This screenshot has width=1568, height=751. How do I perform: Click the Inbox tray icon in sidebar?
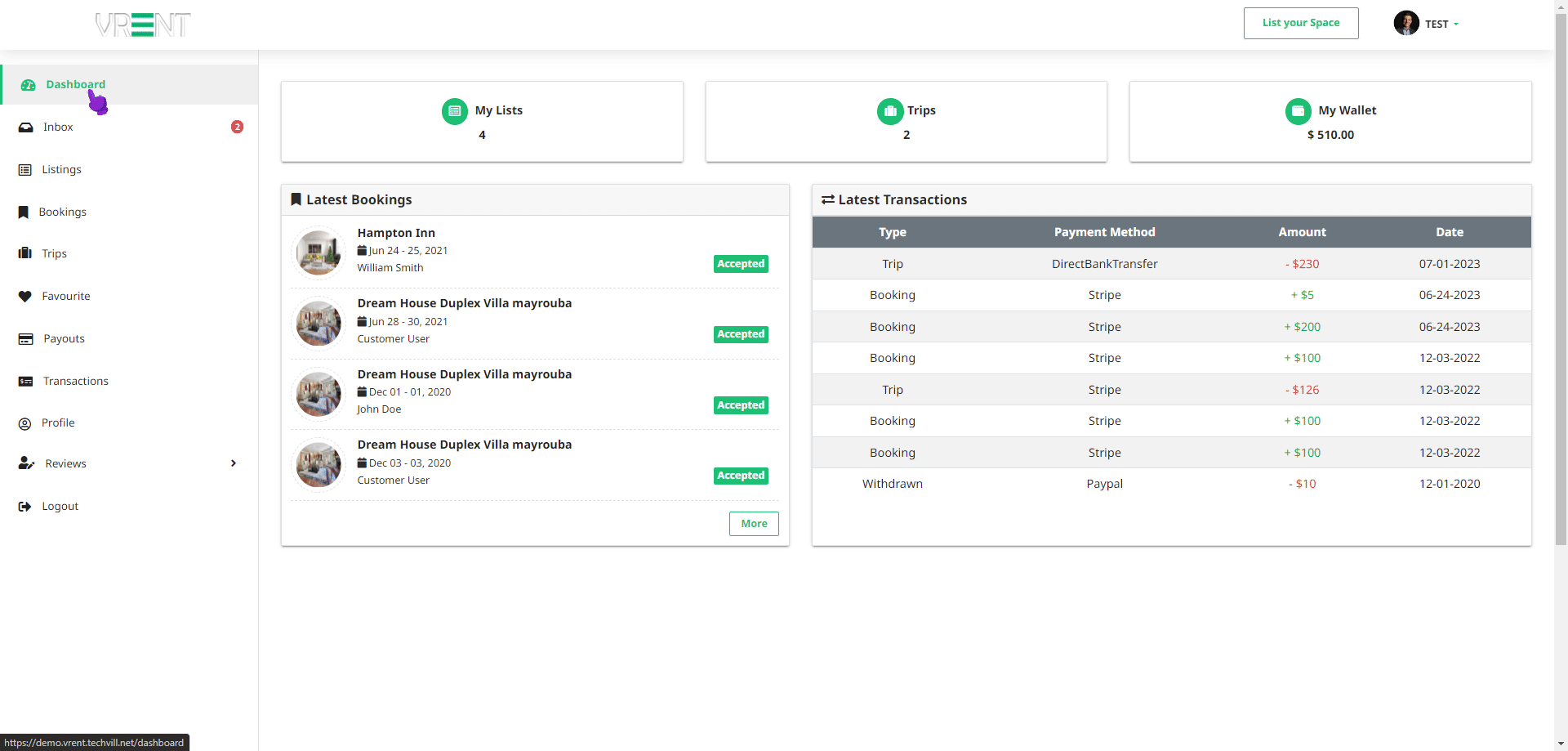[25, 127]
